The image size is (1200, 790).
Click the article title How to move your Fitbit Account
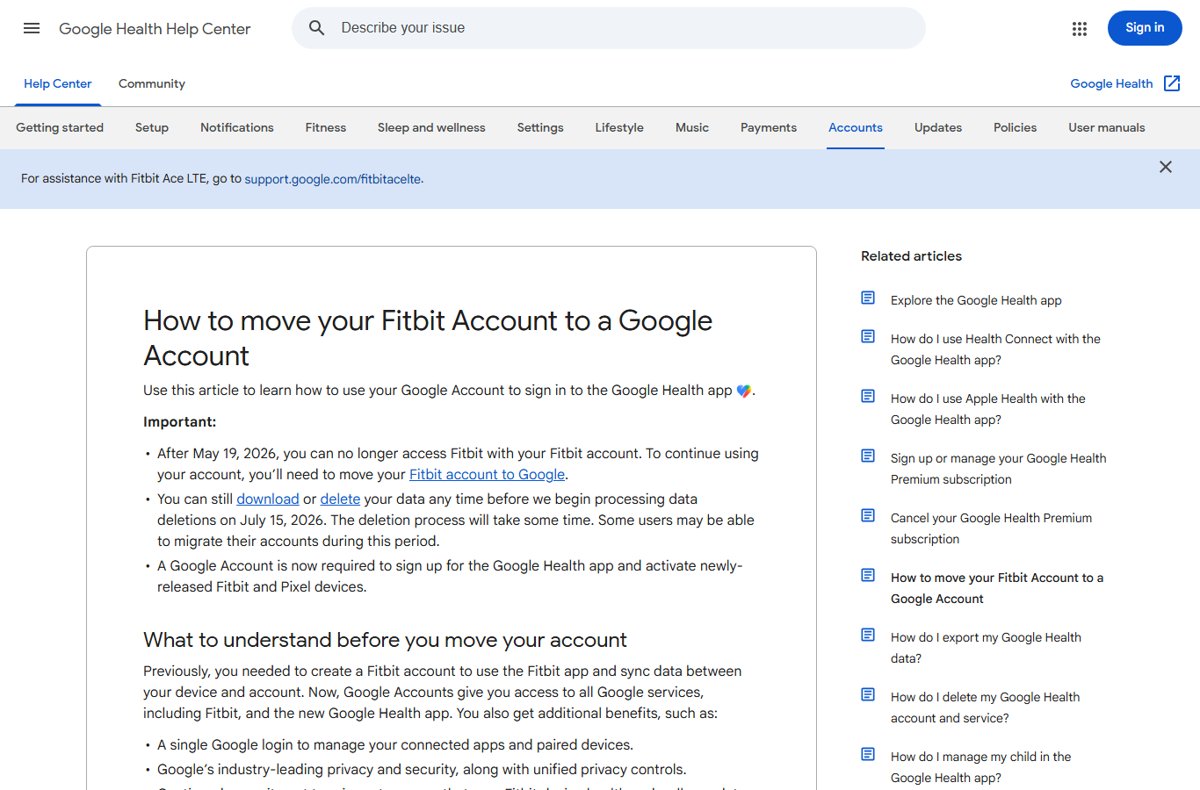point(428,338)
